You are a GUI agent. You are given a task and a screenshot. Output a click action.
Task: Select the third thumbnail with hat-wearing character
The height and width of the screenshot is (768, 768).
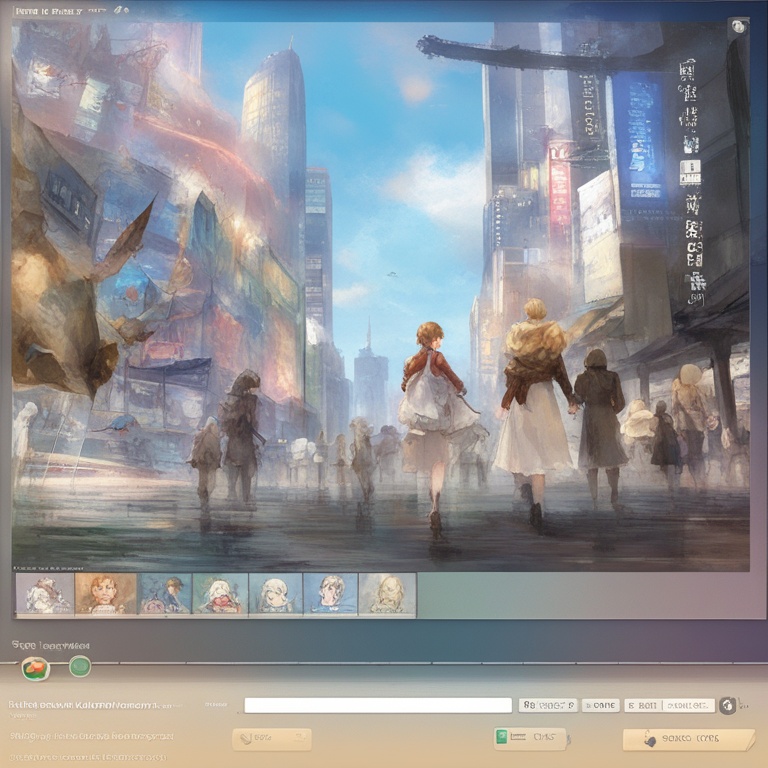click(x=165, y=594)
